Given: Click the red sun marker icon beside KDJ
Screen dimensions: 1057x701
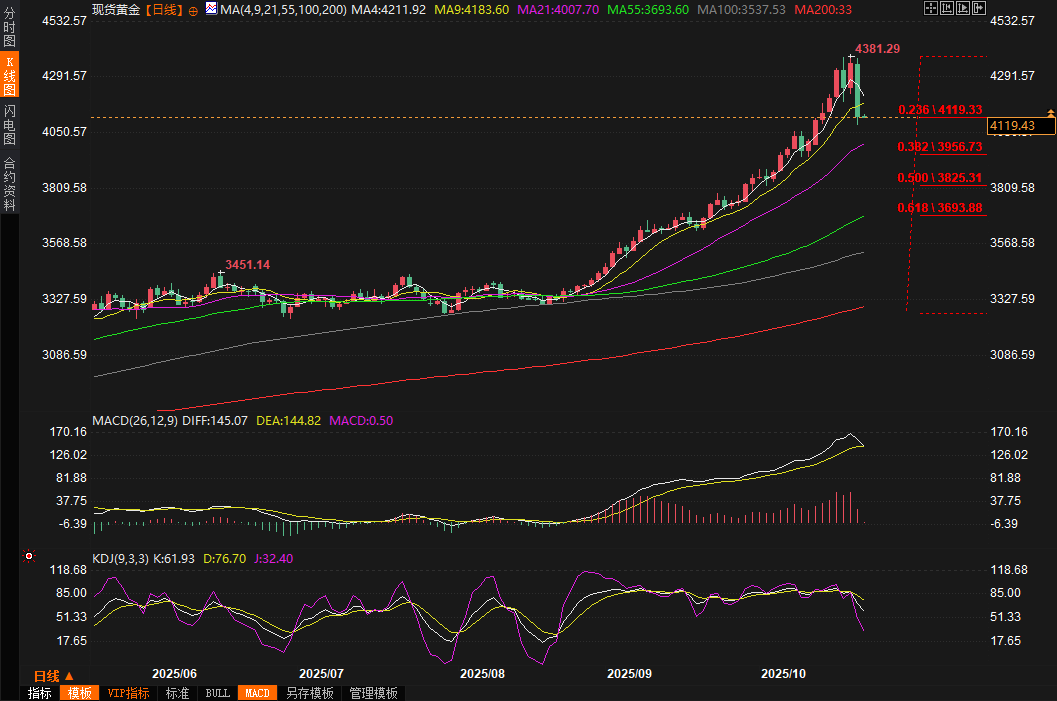Looking at the screenshot, I should click(29, 555).
